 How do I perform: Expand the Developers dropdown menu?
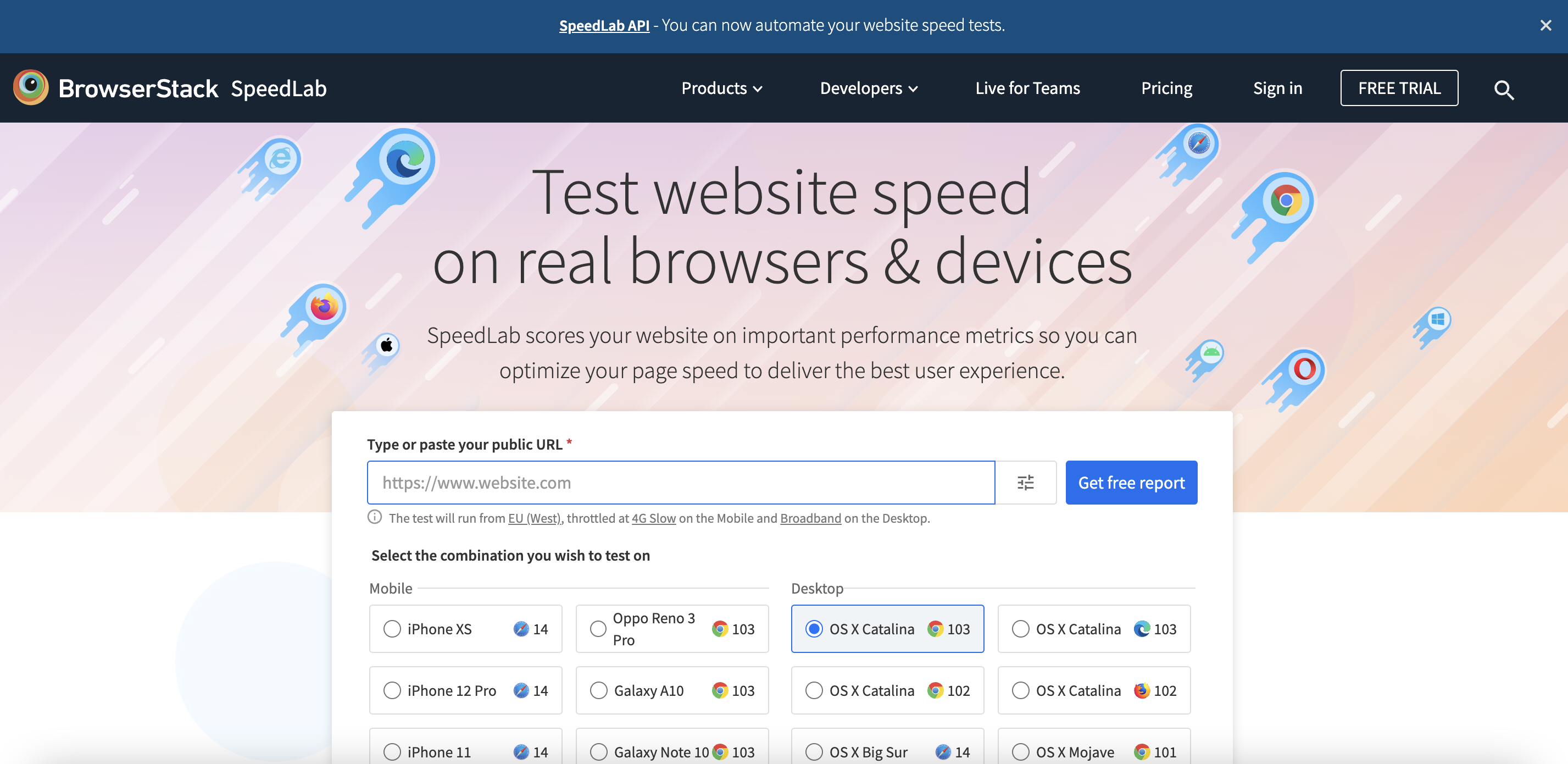pyautogui.click(x=869, y=88)
